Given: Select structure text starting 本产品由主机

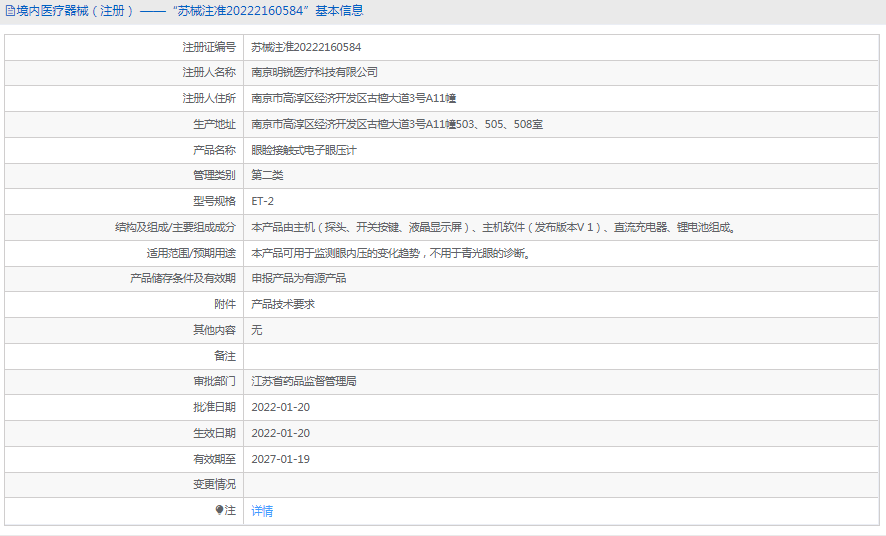Looking at the screenshot, I should tap(494, 227).
